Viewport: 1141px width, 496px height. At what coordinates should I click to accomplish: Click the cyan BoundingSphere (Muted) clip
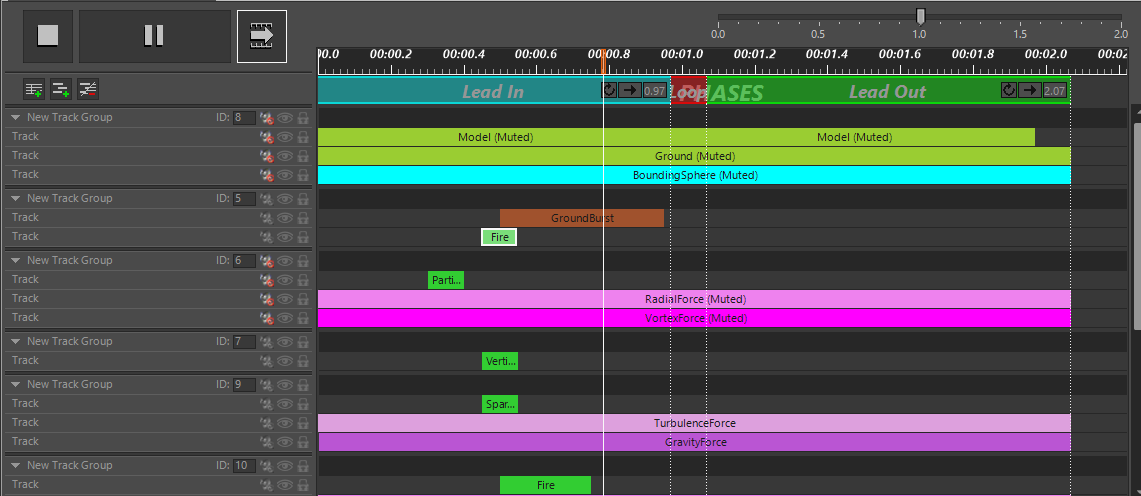694,175
